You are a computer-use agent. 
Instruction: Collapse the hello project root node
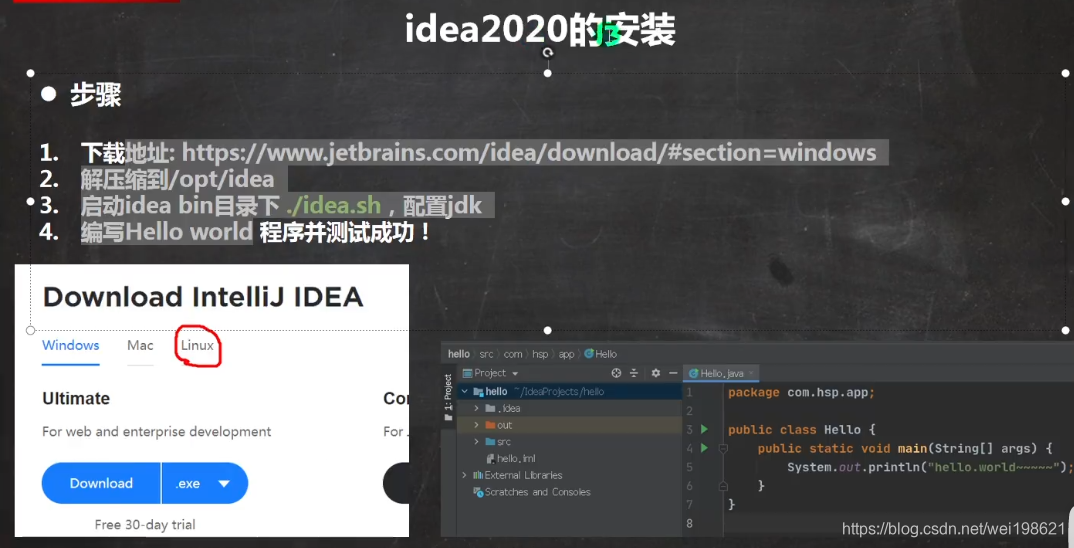(x=464, y=391)
